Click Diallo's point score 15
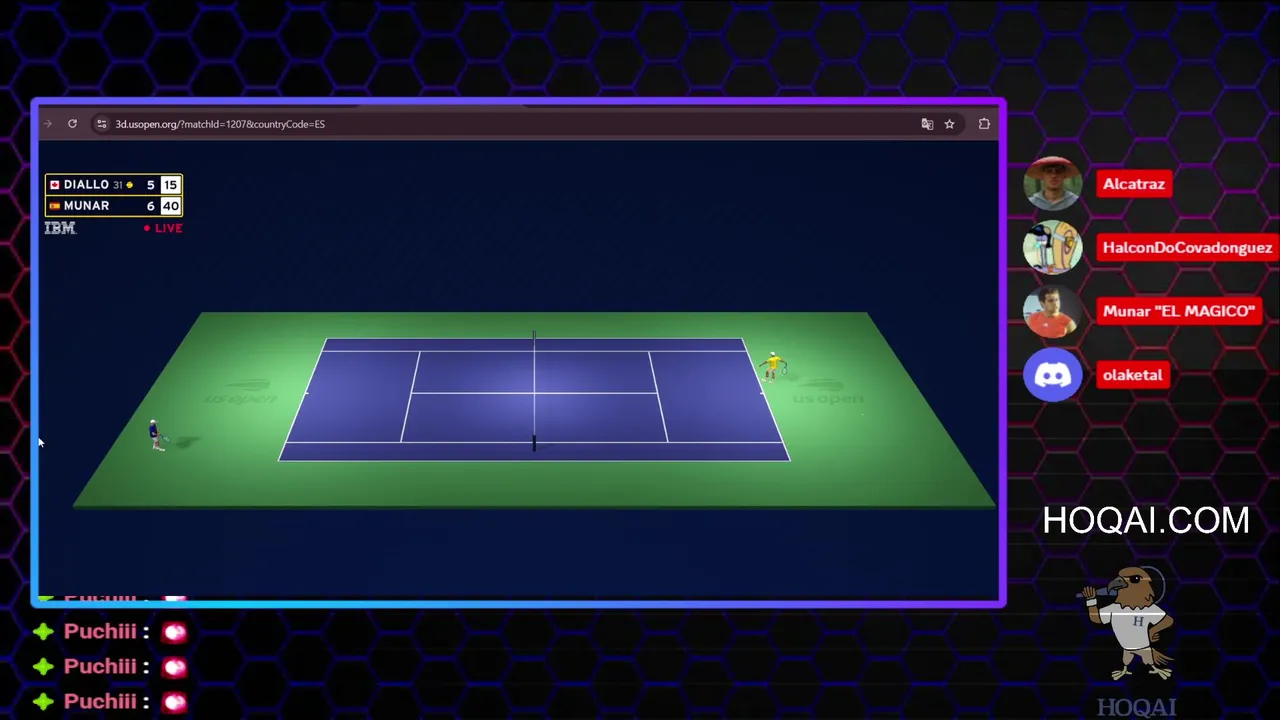 pyautogui.click(x=170, y=185)
